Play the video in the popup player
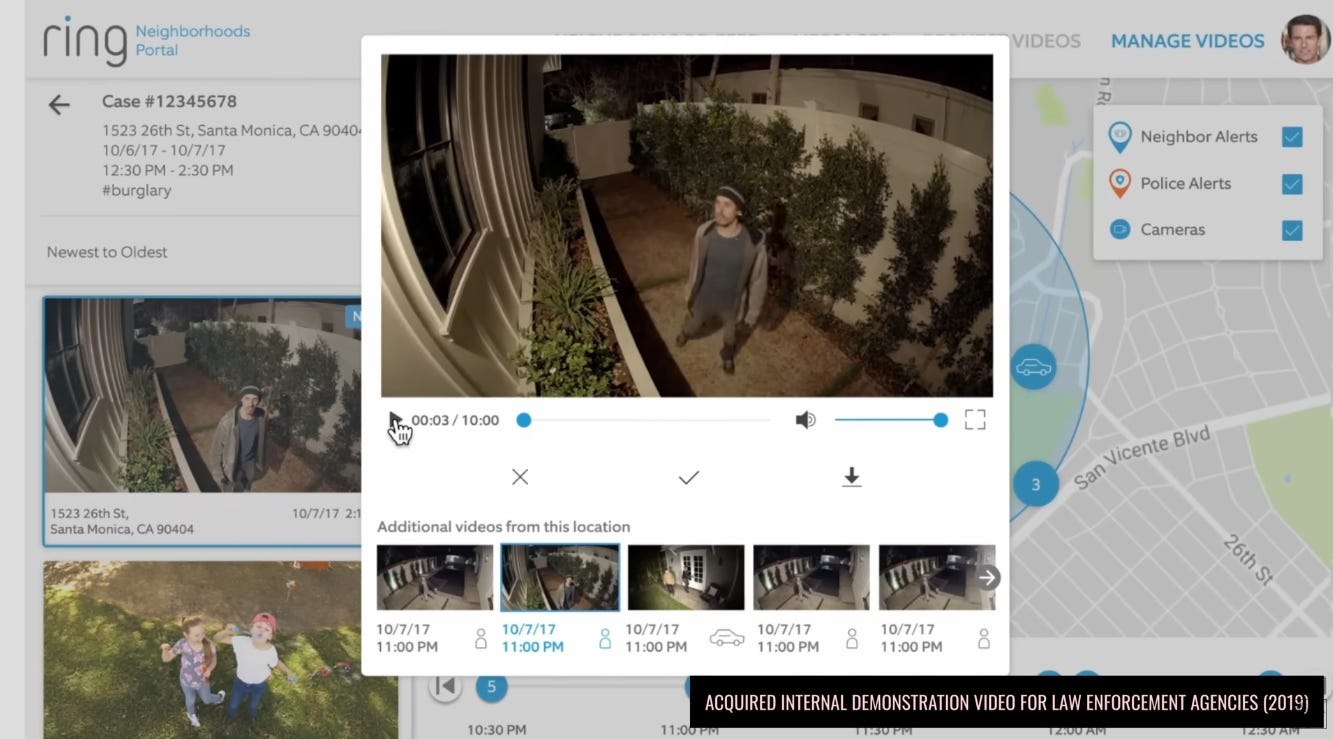Viewport: 1333px width, 739px height. 395,420
